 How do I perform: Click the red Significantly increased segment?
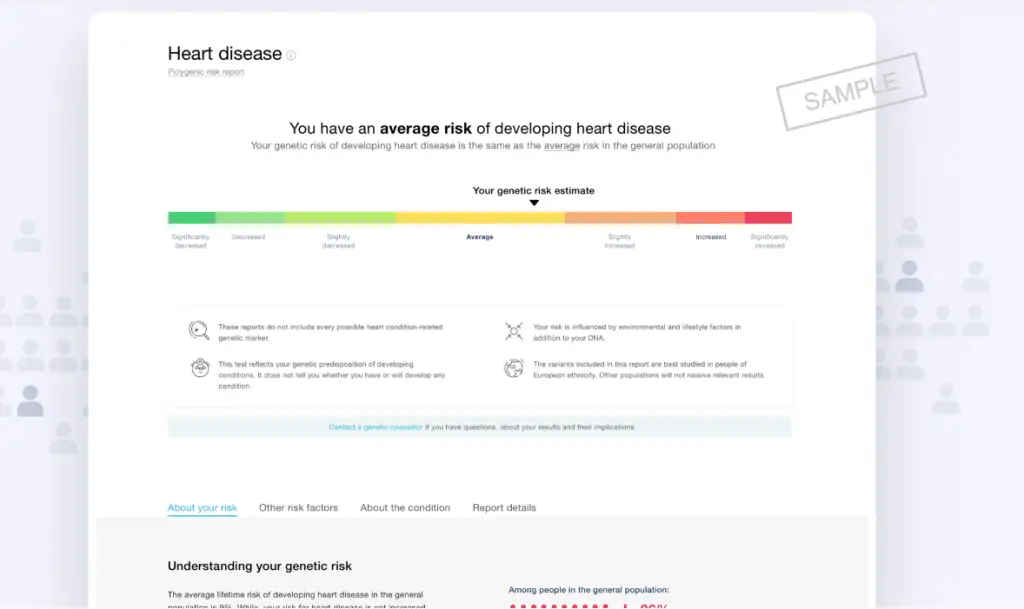(768, 217)
